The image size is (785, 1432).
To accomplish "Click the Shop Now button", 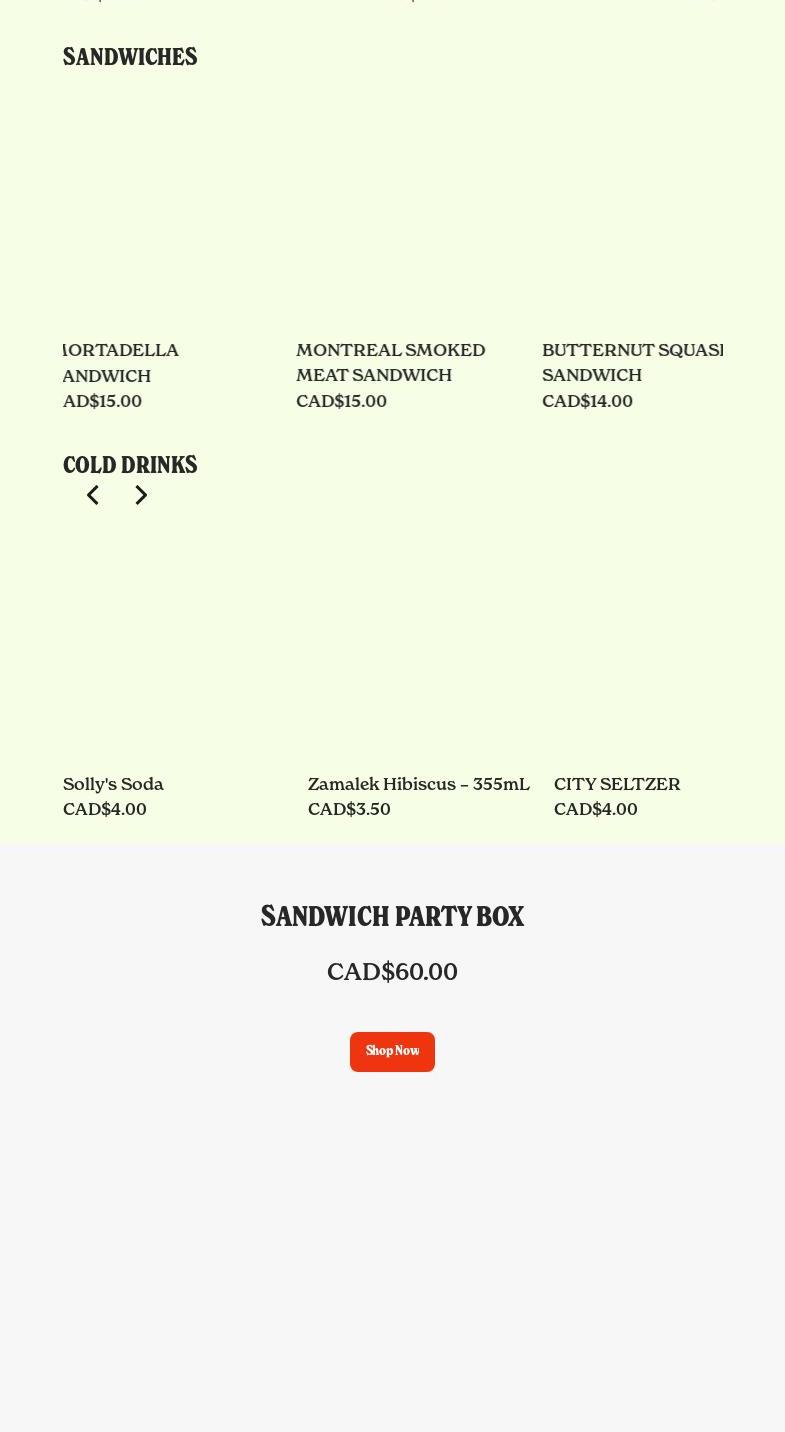I will coord(392,1051).
